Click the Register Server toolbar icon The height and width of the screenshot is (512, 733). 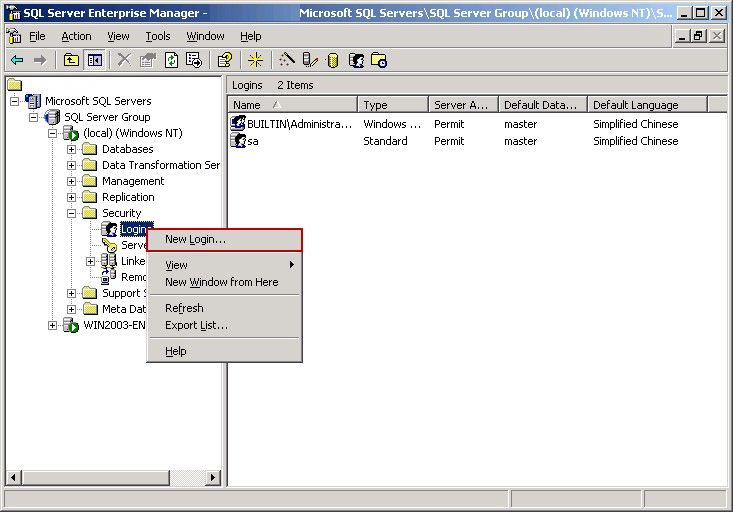(x=310, y=60)
